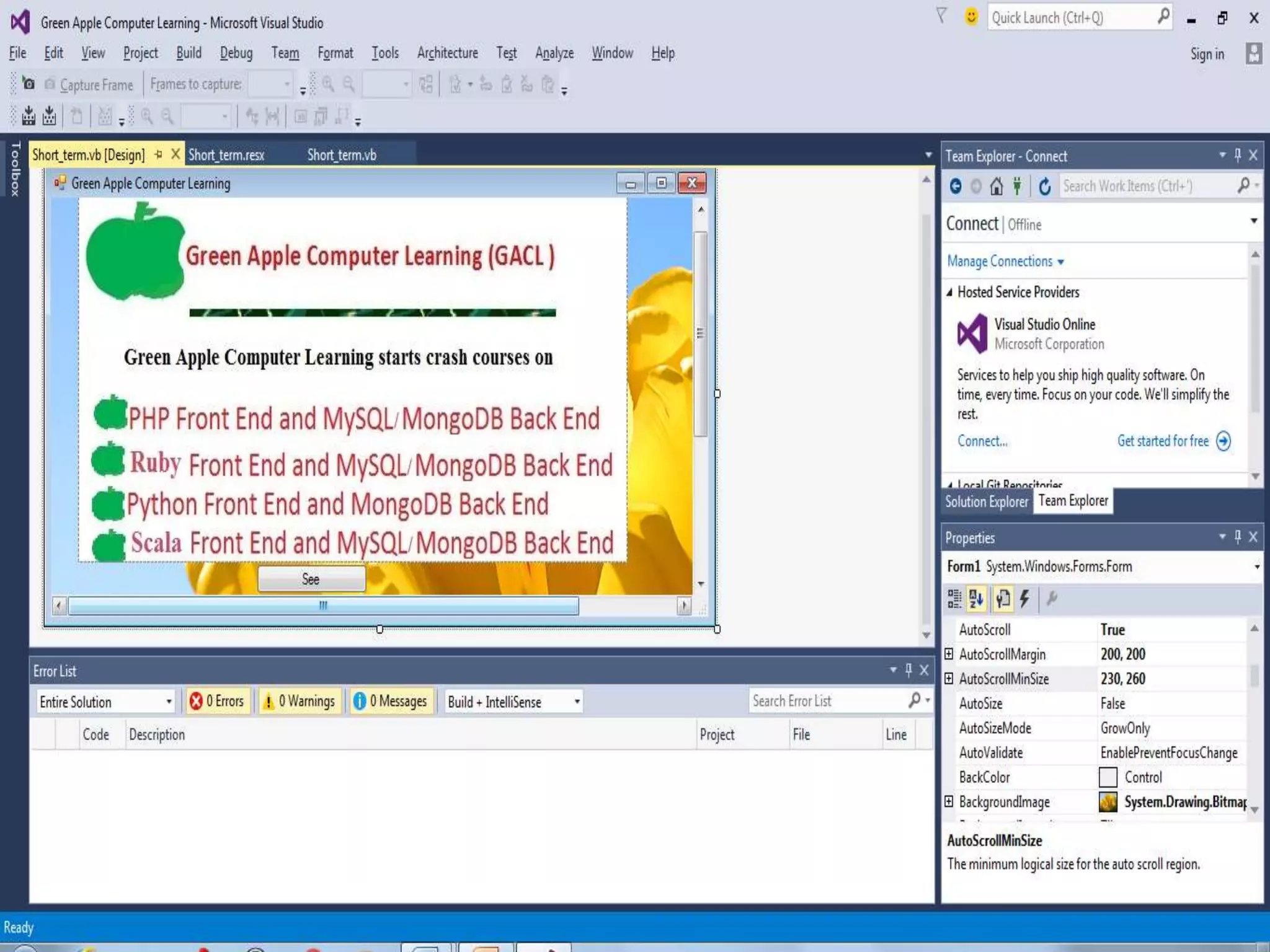Switch to the Solution Explorer tab
This screenshot has width=1270, height=952.
[x=986, y=501]
